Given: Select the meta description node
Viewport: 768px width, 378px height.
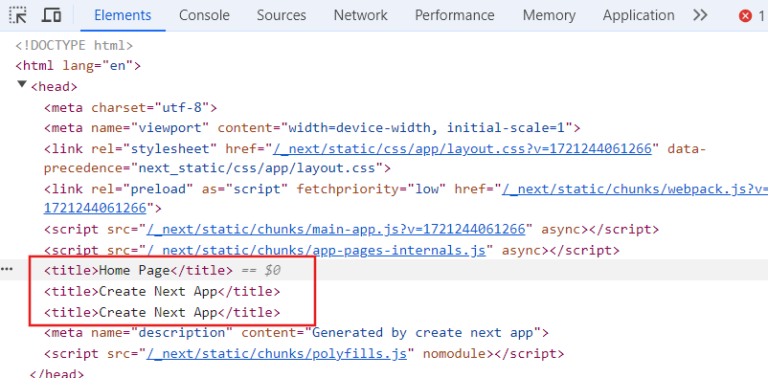Looking at the screenshot, I should (x=296, y=333).
